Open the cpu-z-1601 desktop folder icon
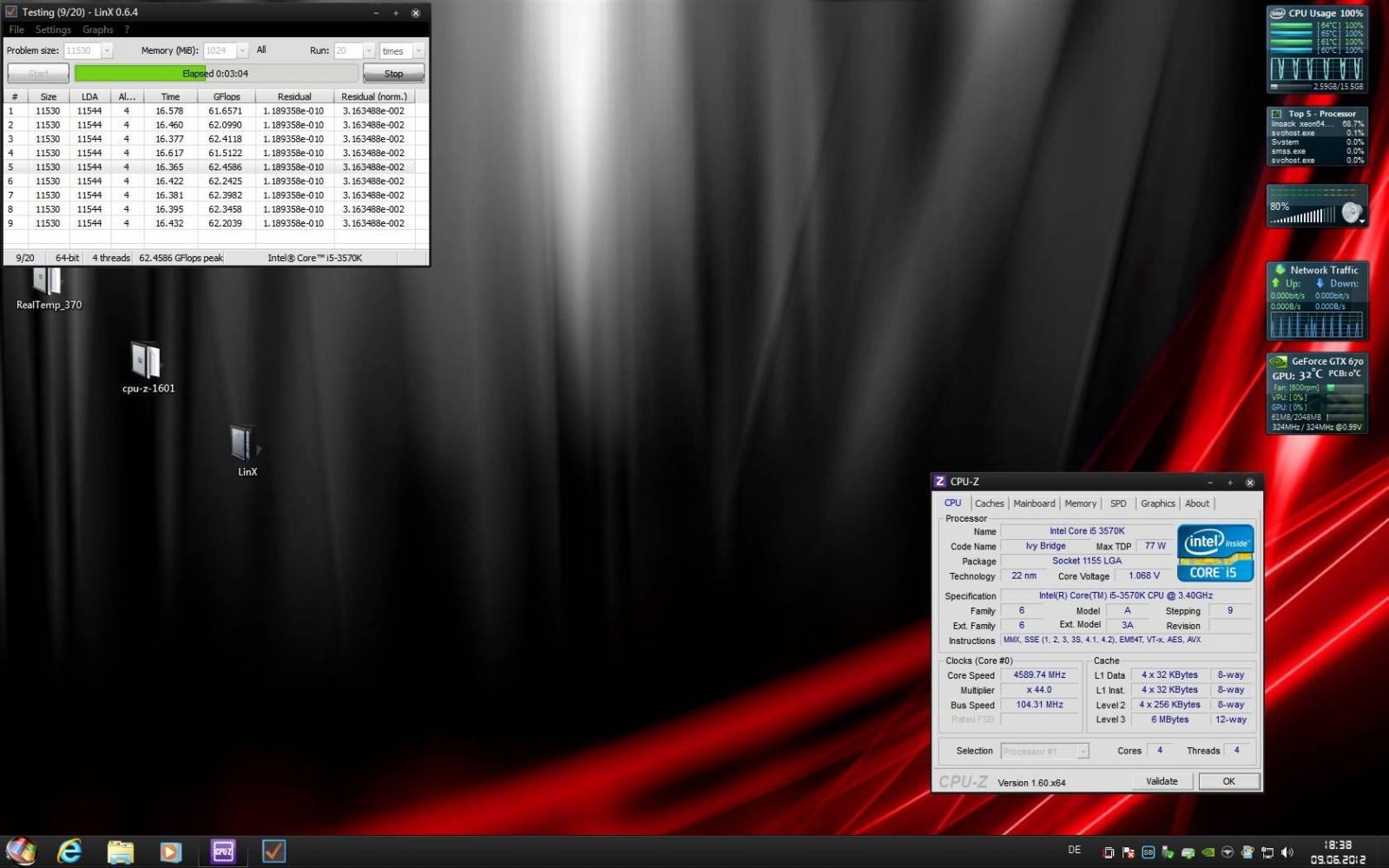Image resolution: width=1389 pixels, height=868 pixels. coord(146,361)
